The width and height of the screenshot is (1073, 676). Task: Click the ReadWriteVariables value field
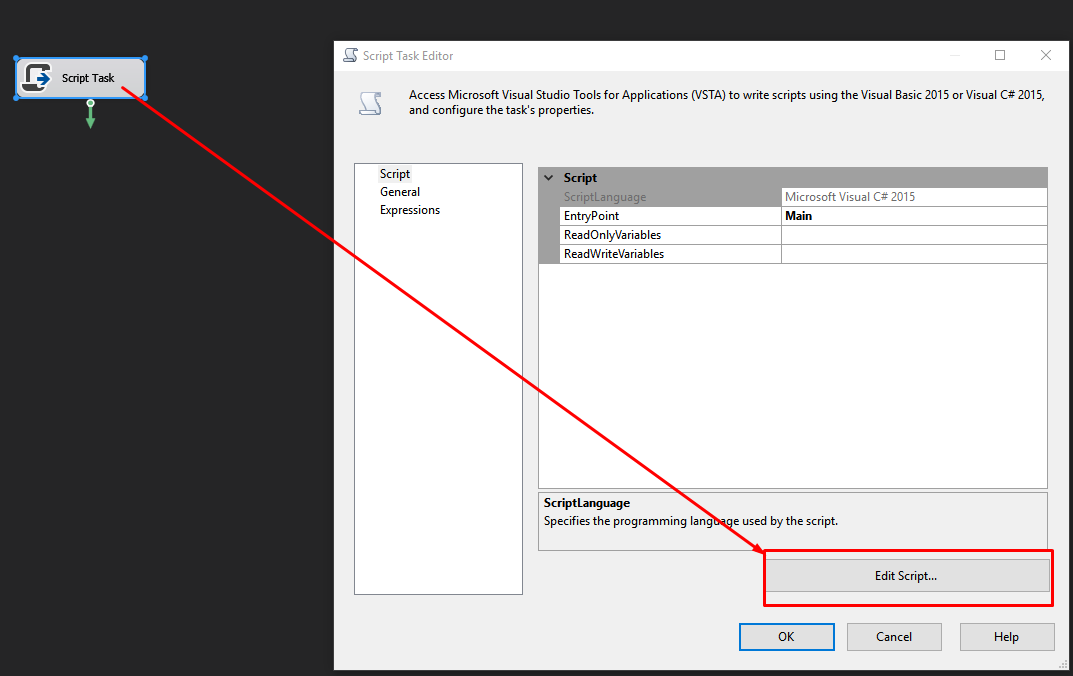point(913,254)
